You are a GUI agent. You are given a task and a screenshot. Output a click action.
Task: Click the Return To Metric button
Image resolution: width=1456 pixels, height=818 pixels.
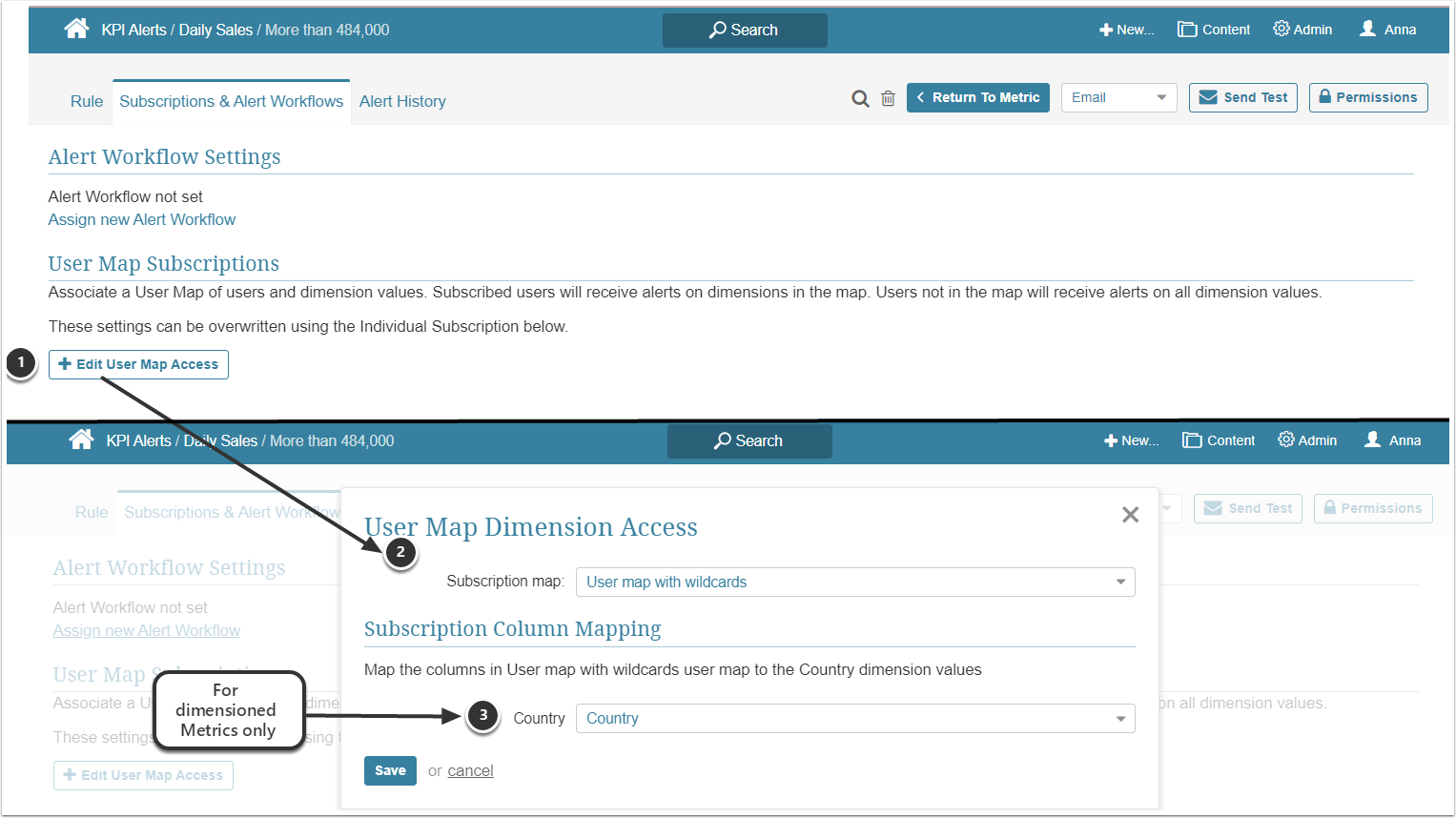[x=978, y=98]
